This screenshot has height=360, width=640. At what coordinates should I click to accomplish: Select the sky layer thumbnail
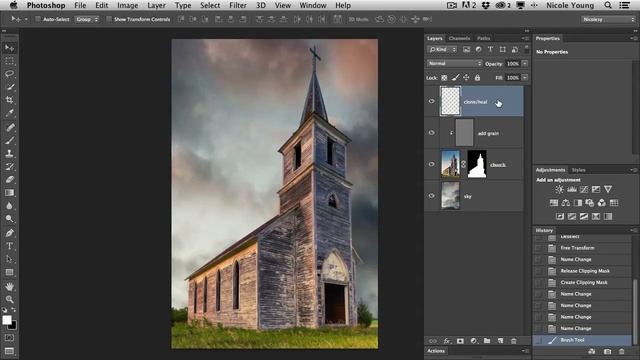pos(451,196)
